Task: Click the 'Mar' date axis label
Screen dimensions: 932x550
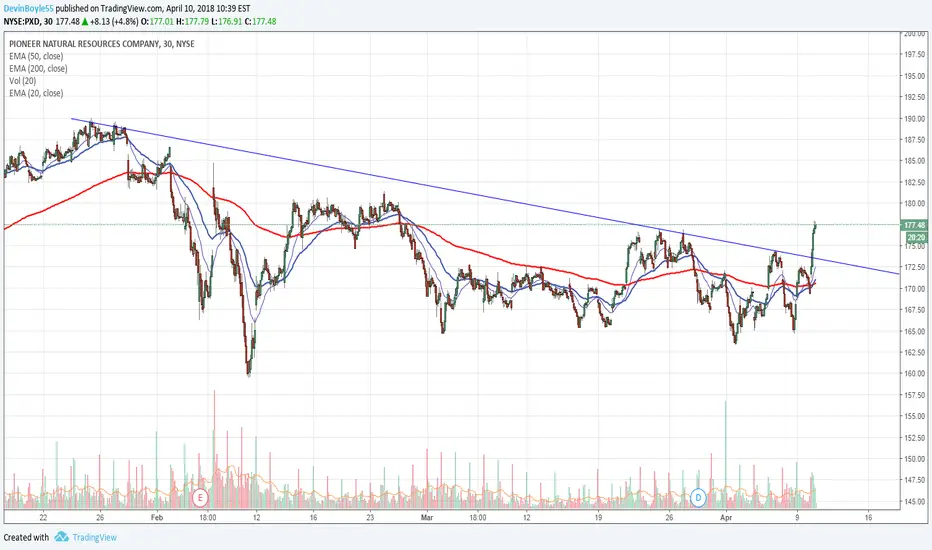Action: tap(427, 517)
